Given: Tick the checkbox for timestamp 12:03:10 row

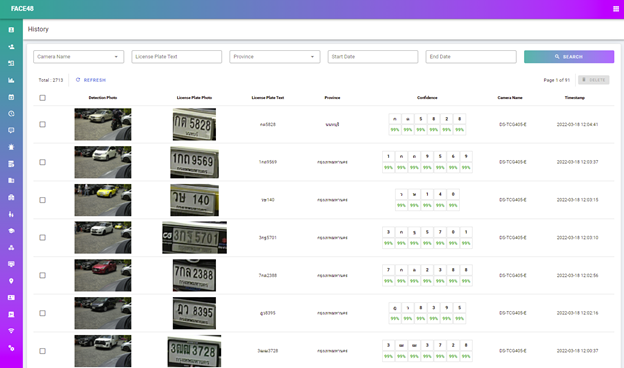Looking at the screenshot, I should 43,238.
